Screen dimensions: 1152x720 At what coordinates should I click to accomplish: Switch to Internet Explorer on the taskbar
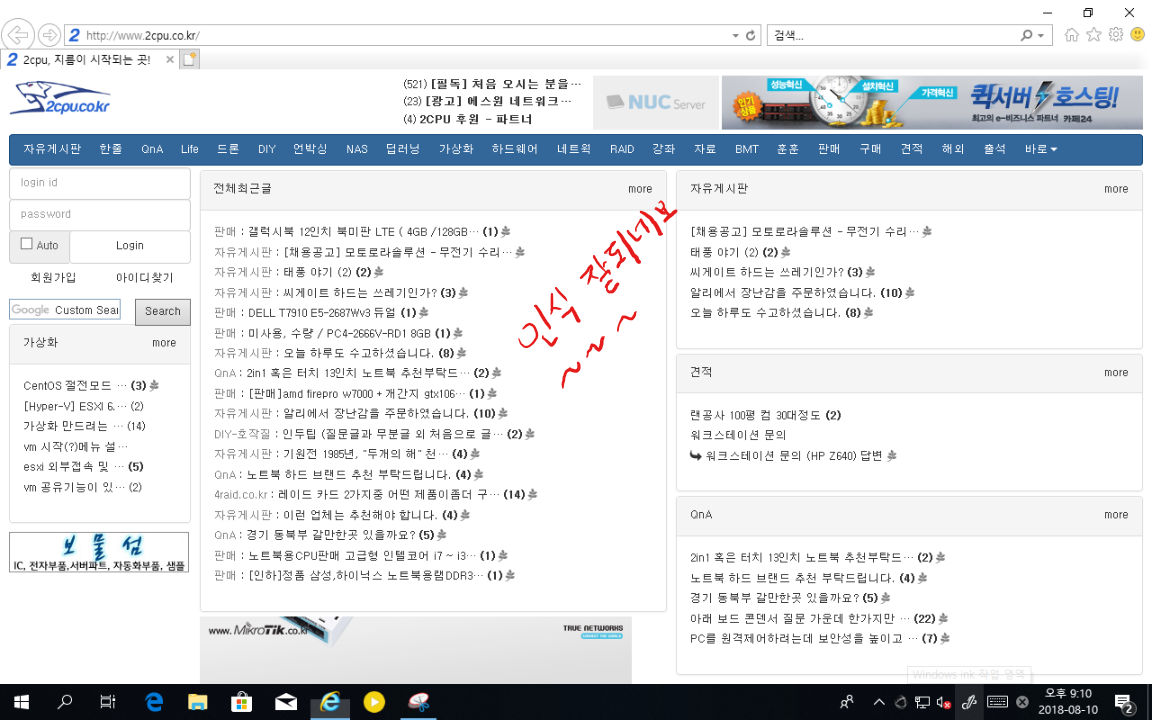pos(330,702)
